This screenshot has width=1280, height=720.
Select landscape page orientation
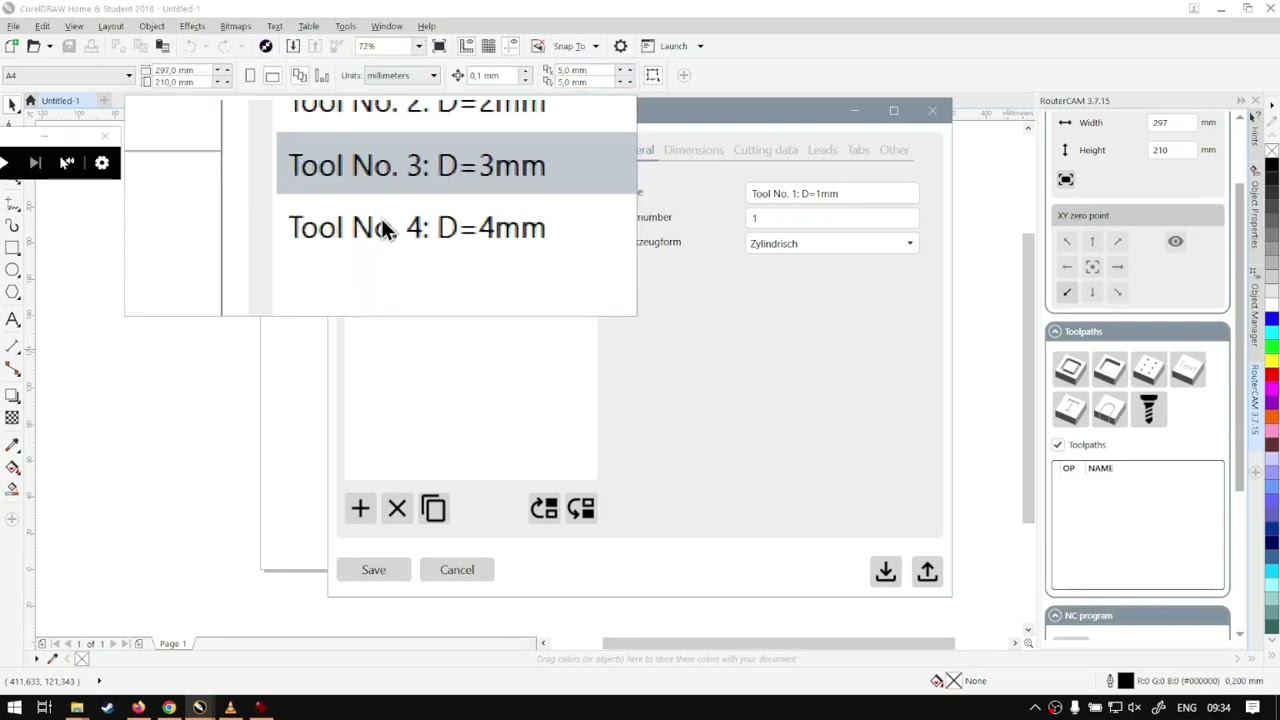[x=272, y=75]
